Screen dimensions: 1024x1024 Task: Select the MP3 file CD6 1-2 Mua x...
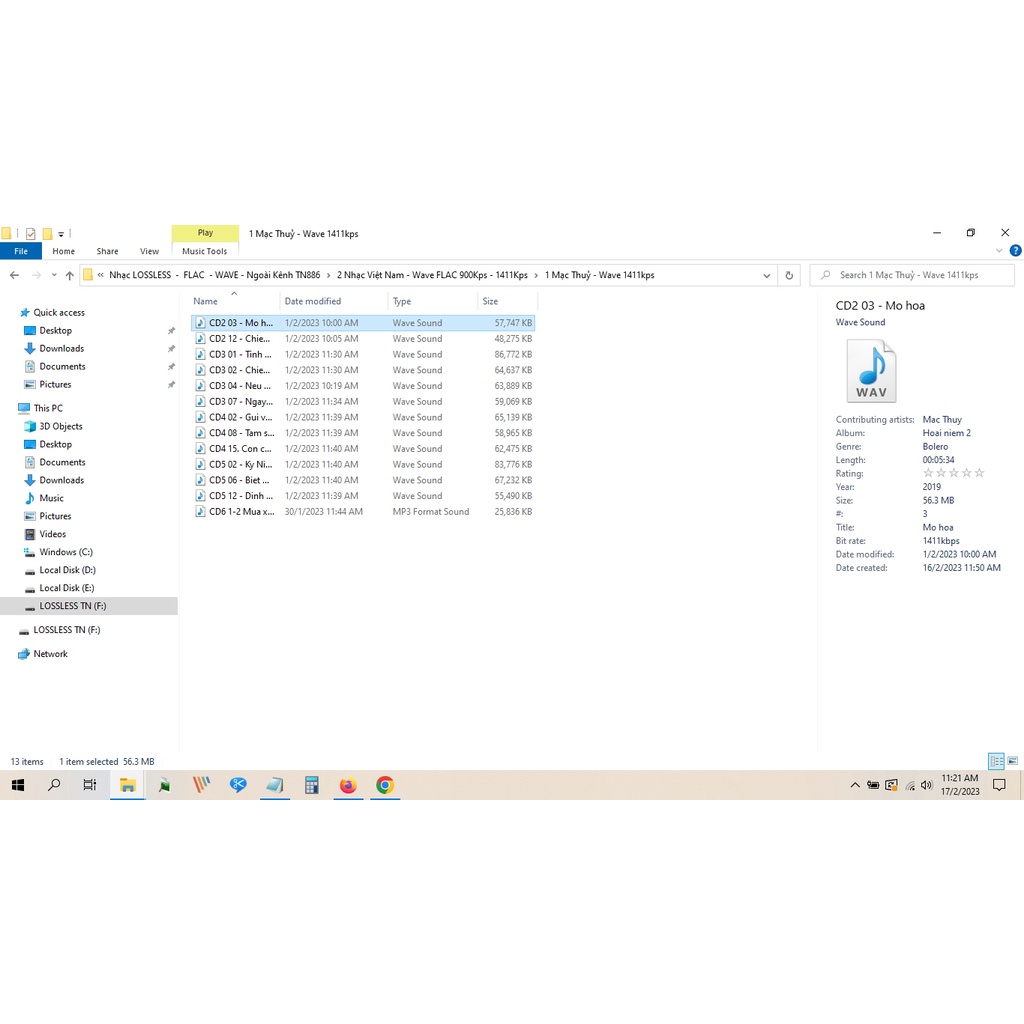363,512
